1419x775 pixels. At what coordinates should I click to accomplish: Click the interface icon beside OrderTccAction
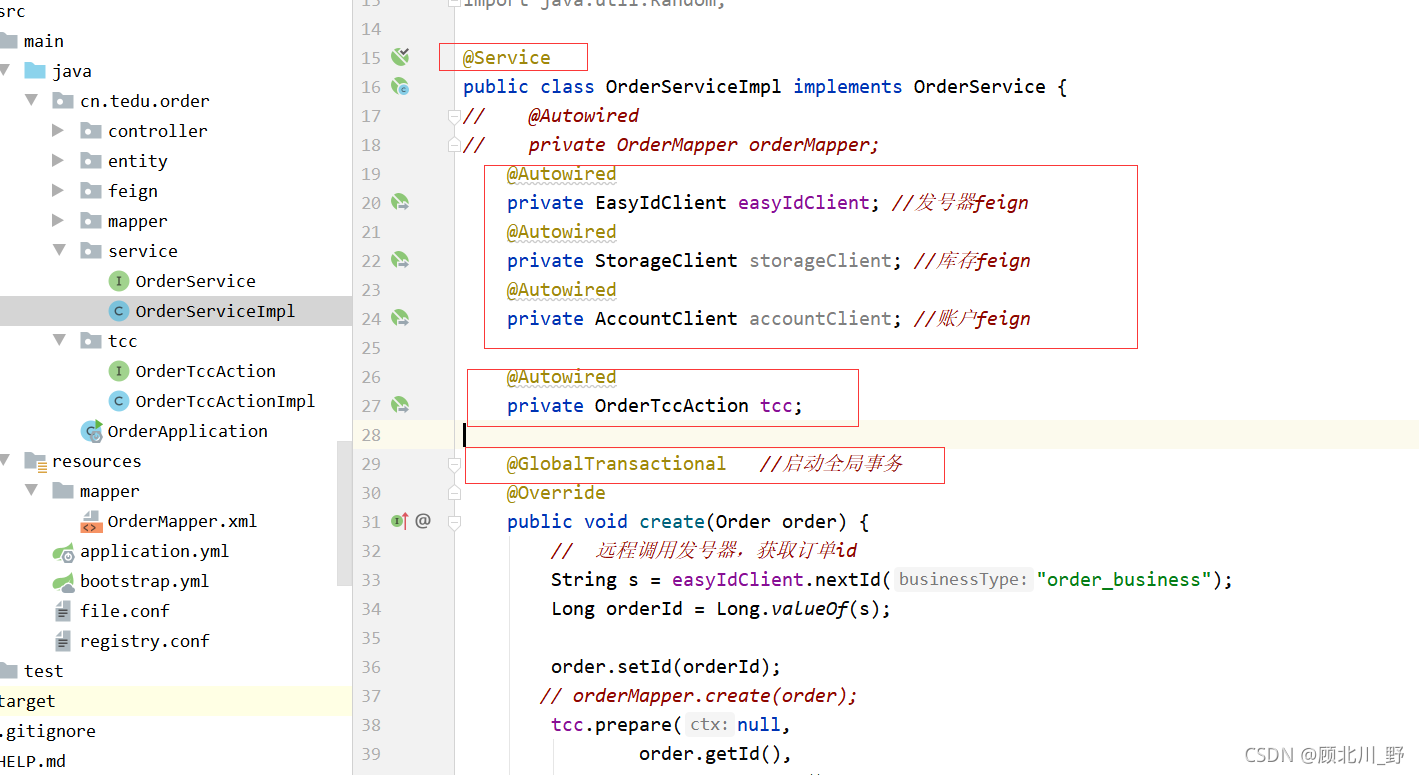pyautogui.click(x=119, y=371)
